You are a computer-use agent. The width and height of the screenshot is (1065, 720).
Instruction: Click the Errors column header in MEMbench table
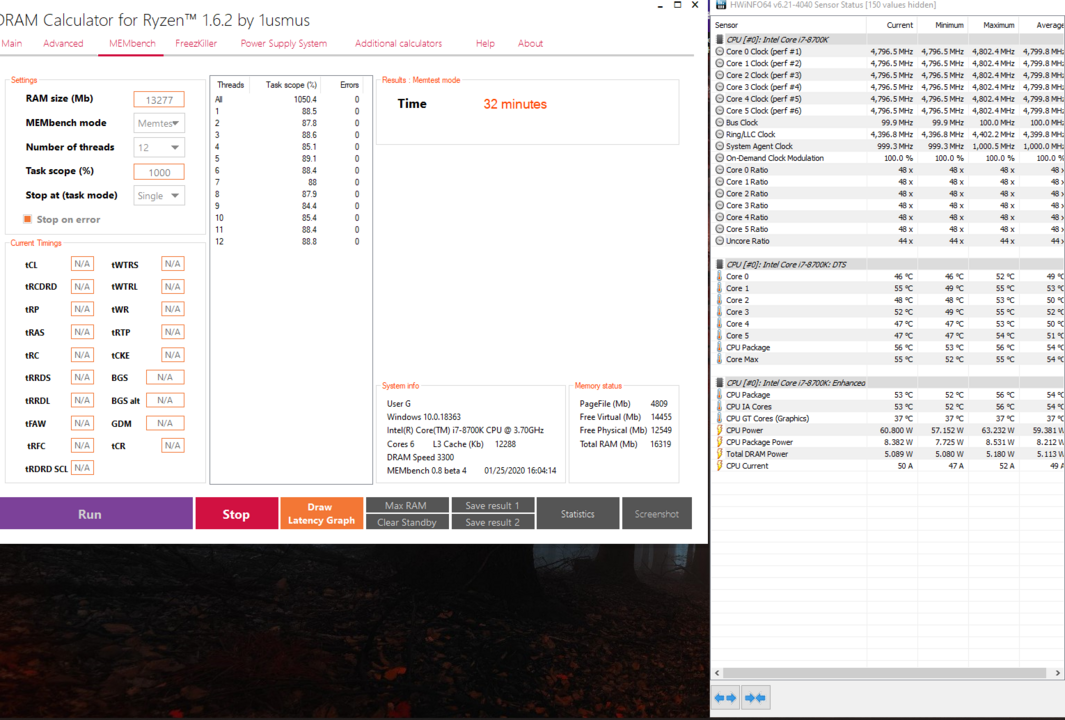point(350,85)
